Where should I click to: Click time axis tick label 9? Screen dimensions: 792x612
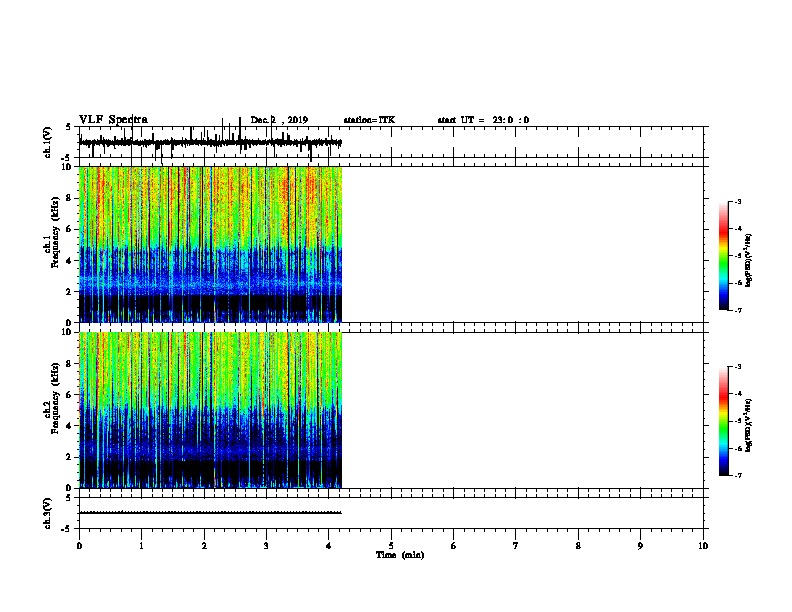tap(640, 546)
